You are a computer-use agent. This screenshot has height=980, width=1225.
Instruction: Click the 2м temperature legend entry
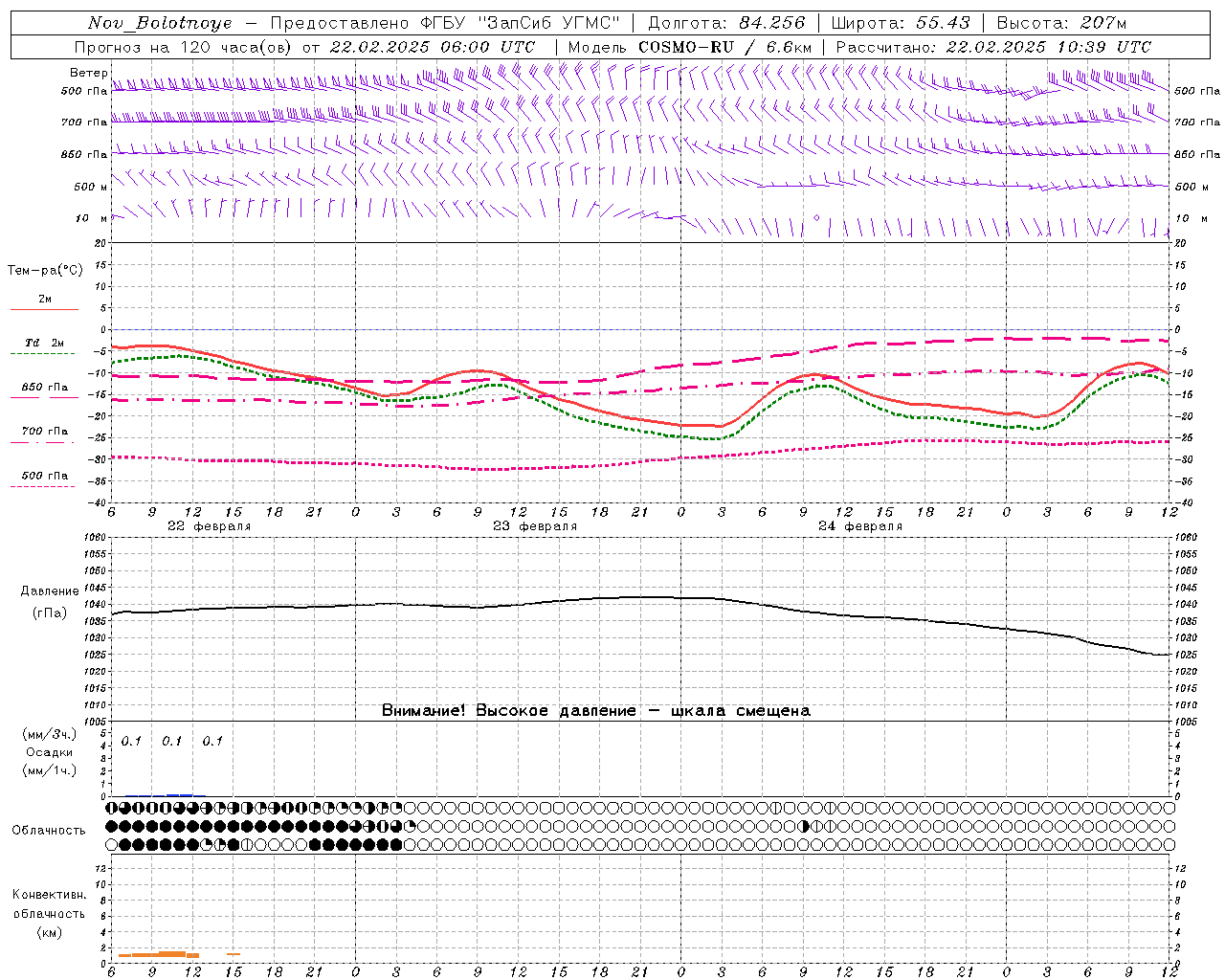pyautogui.click(x=44, y=304)
